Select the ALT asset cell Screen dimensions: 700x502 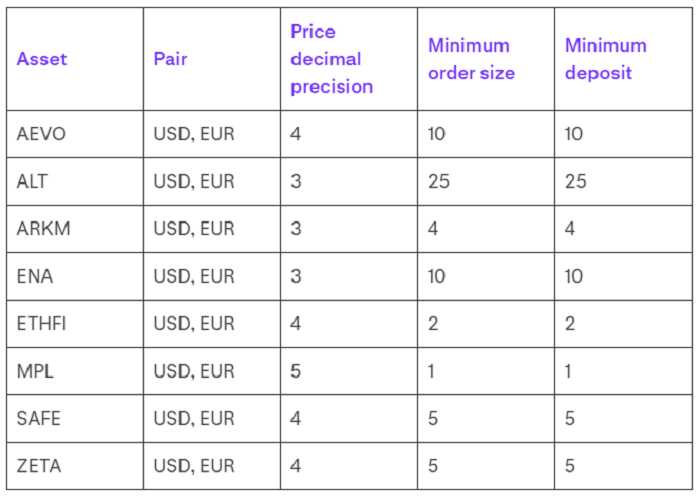[32, 181]
